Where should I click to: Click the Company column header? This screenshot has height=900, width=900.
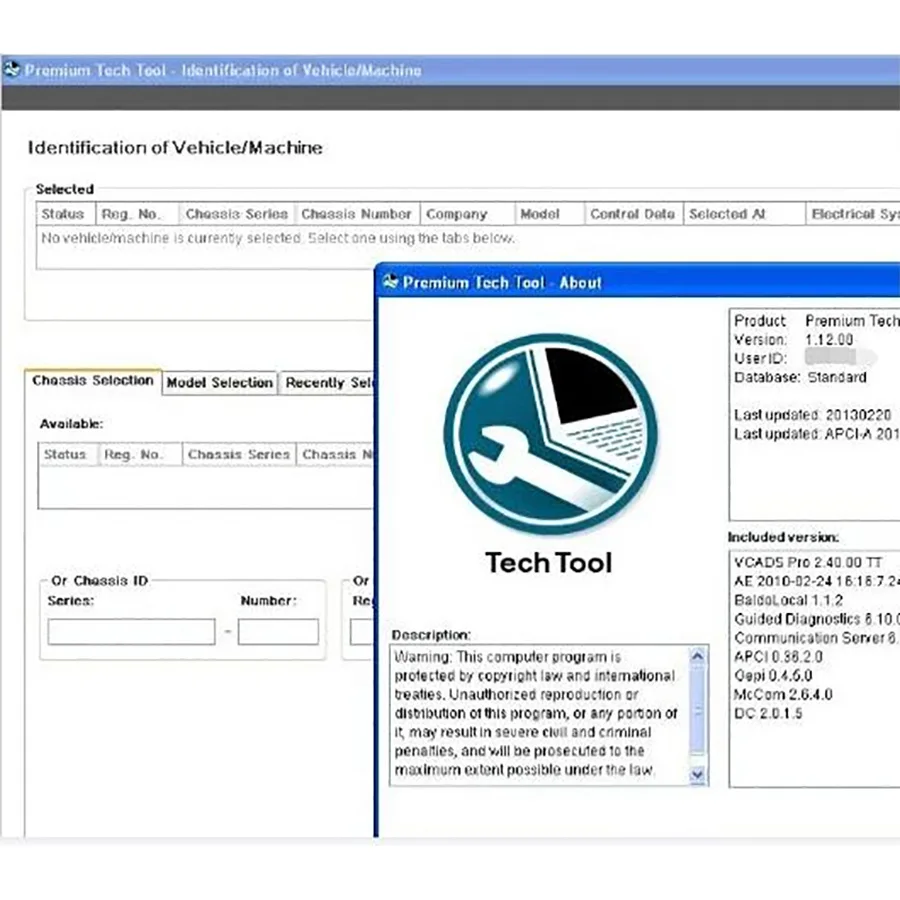467,214
